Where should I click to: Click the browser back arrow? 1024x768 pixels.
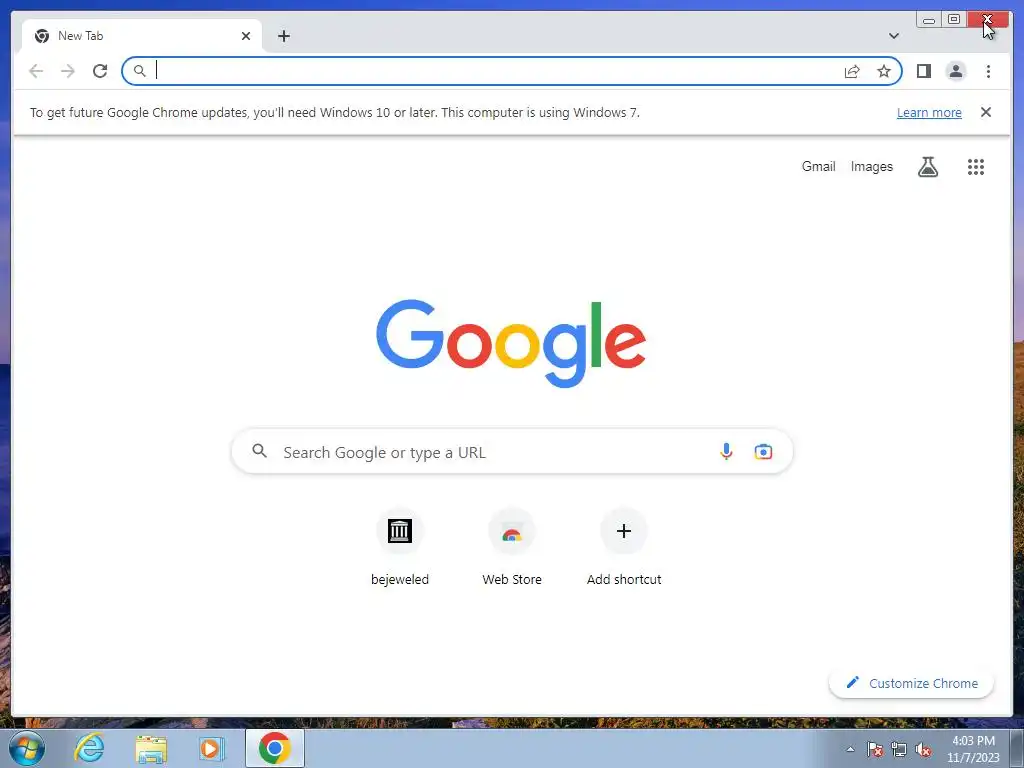click(x=36, y=71)
